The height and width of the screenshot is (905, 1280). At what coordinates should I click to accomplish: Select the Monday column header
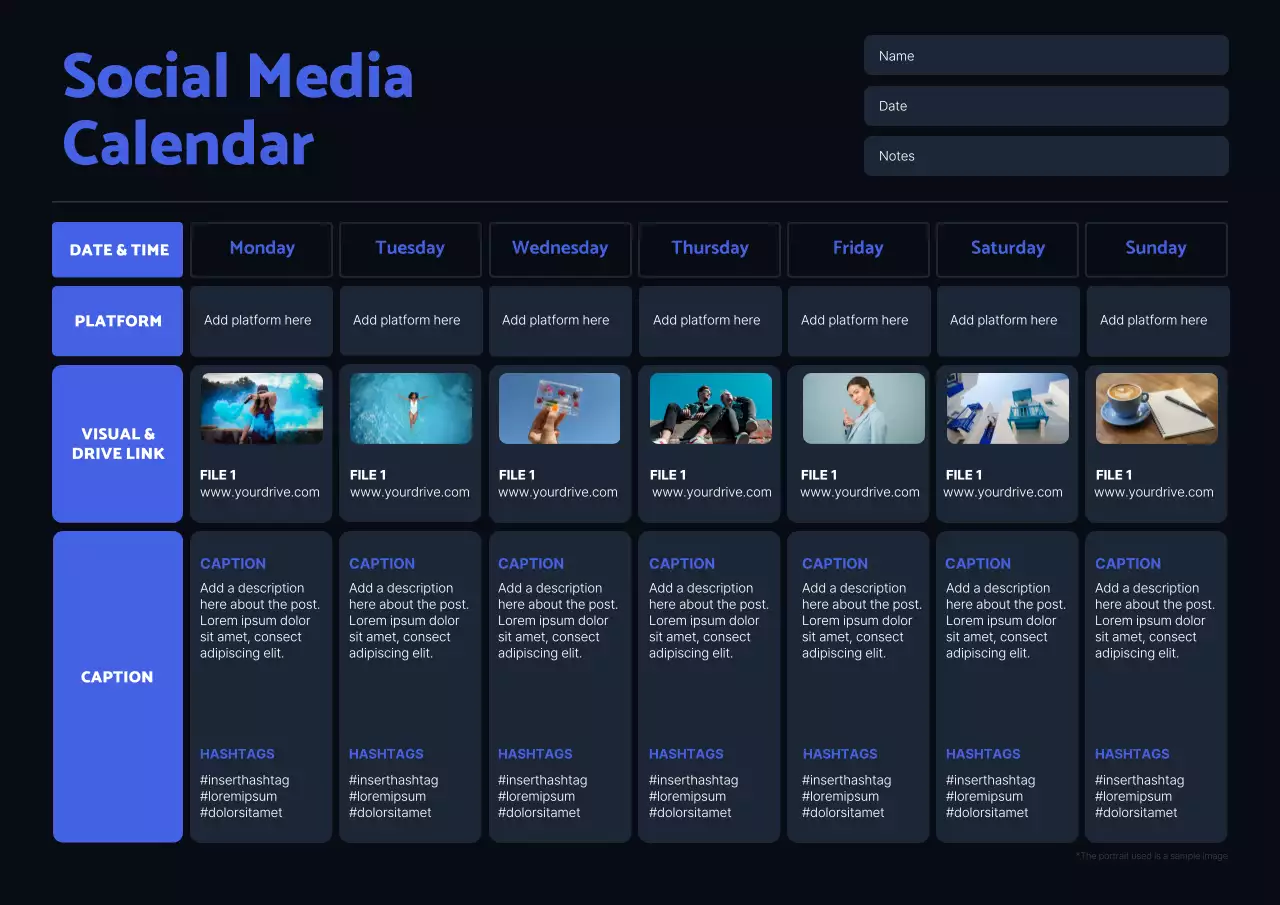(x=261, y=248)
